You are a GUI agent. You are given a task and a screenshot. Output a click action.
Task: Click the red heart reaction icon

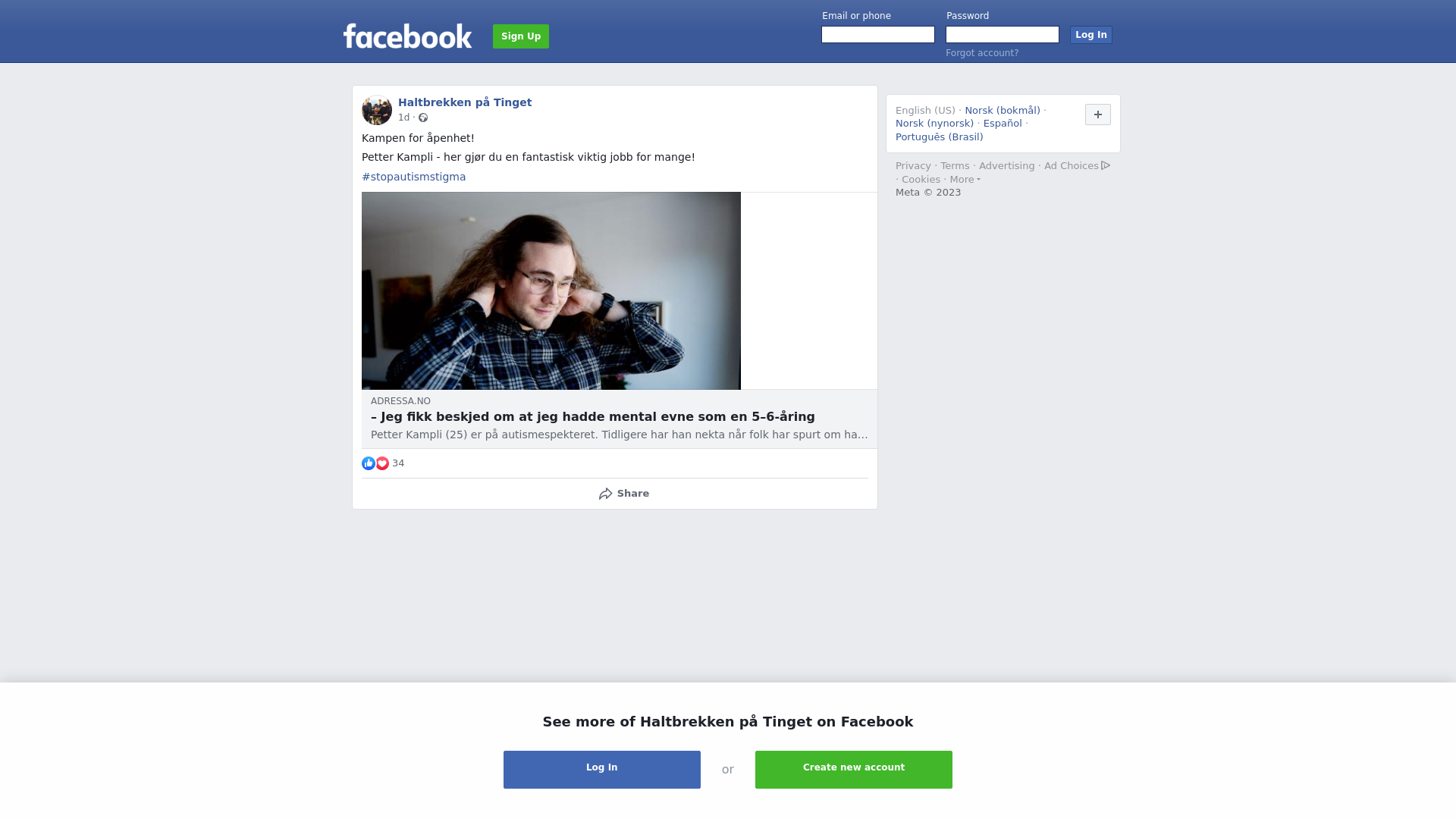pos(382,463)
